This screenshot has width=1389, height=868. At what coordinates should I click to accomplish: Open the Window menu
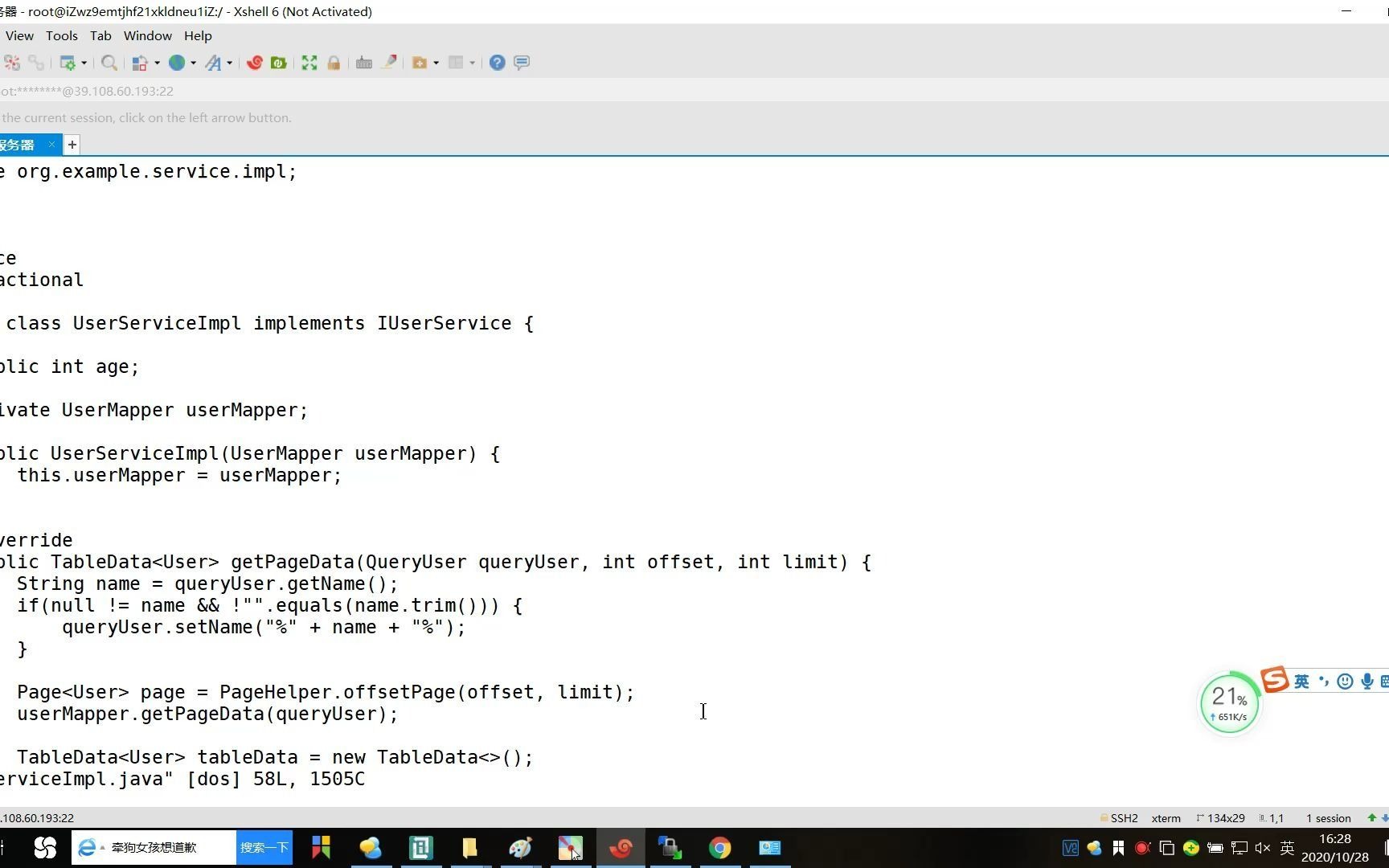pos(148,35)
